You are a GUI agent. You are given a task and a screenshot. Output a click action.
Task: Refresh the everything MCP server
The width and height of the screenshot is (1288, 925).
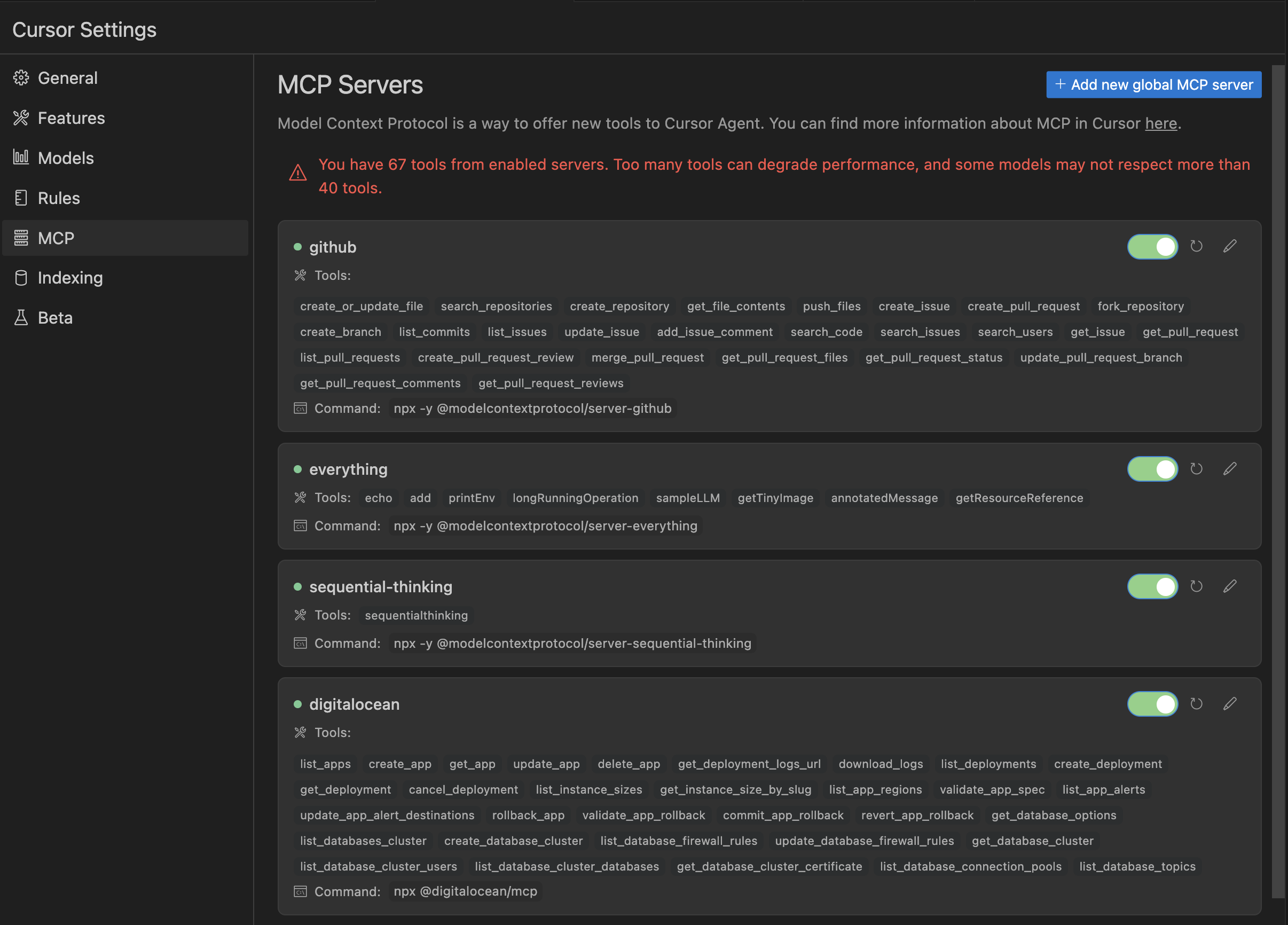tap(1196, 468)
